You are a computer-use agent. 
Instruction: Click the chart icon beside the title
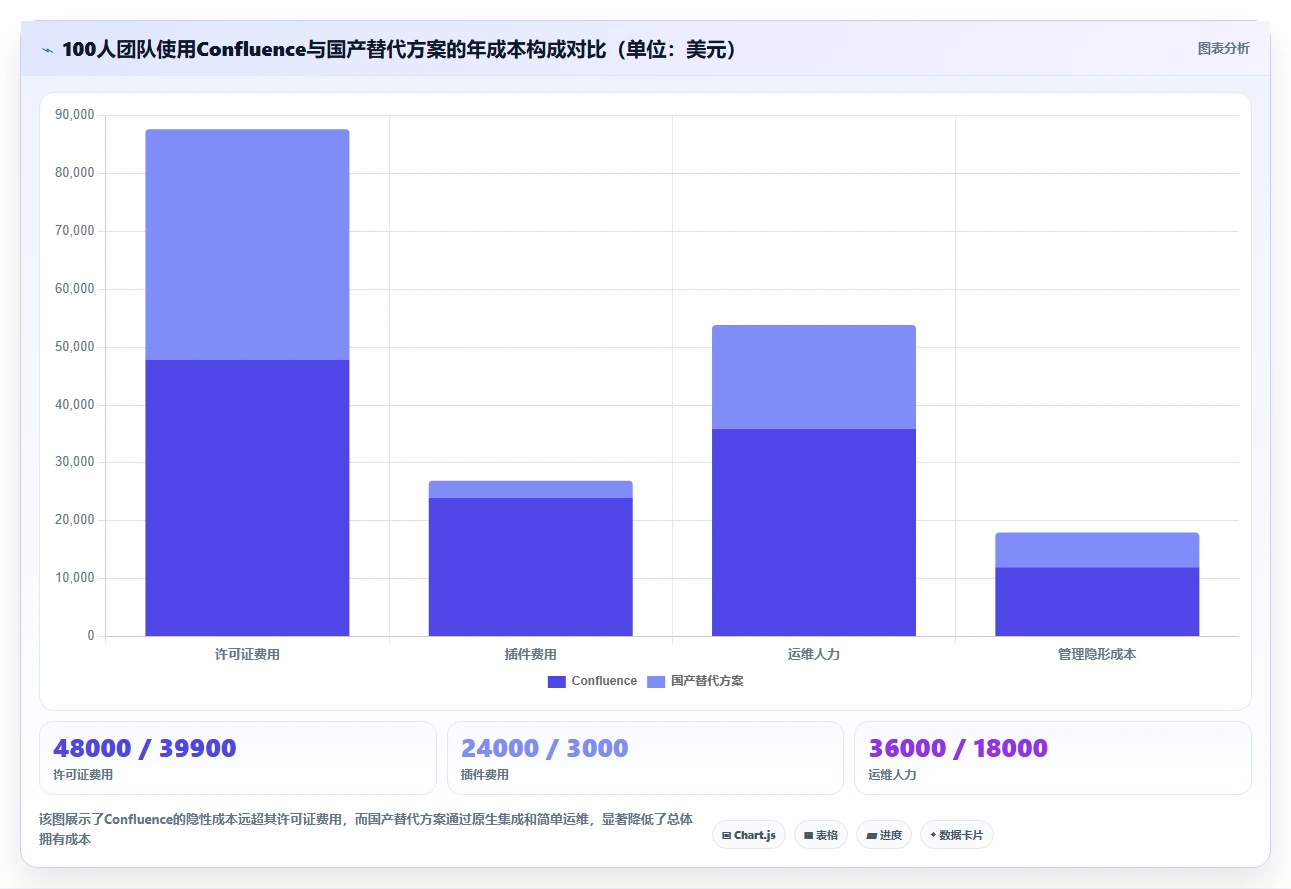47,49
